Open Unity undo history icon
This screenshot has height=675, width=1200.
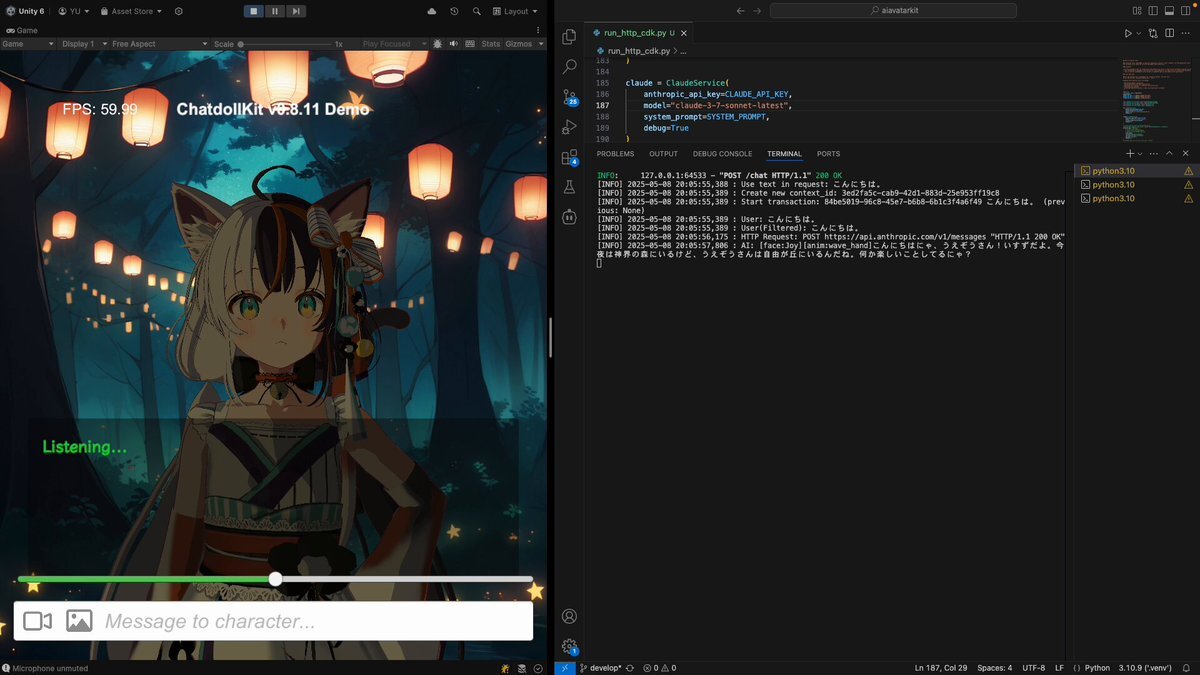[454, 11]
